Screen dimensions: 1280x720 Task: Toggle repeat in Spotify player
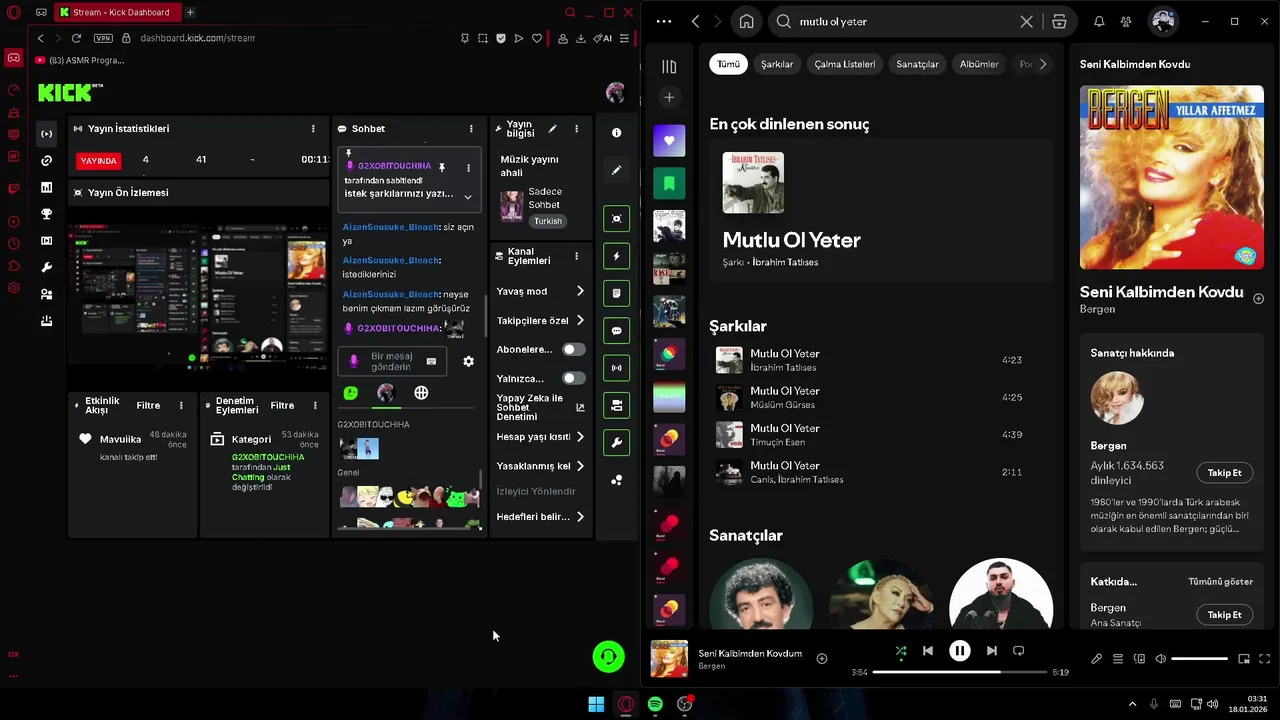coord(1018,651)
